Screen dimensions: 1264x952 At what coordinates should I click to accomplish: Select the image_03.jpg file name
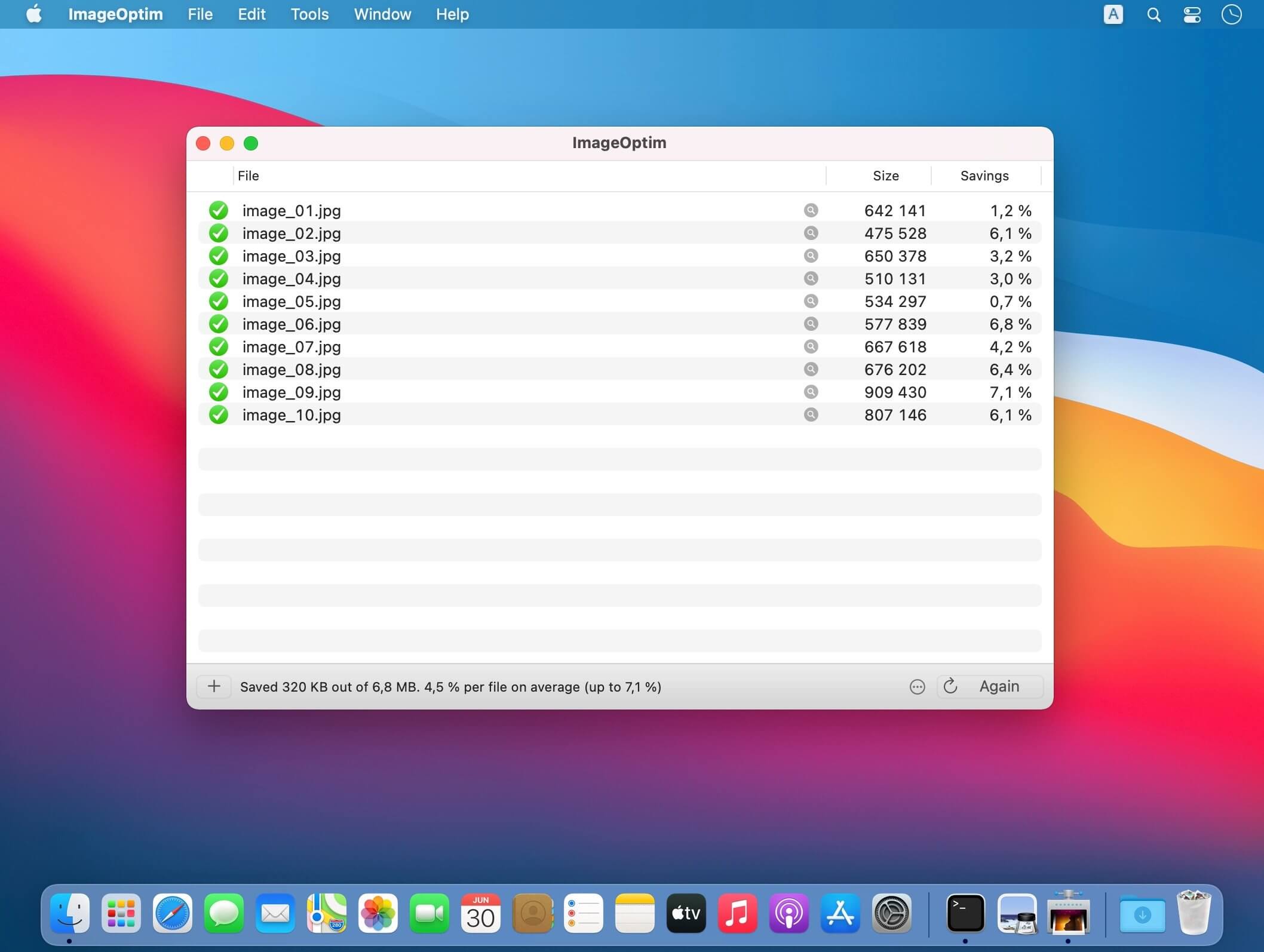[292, 256]
